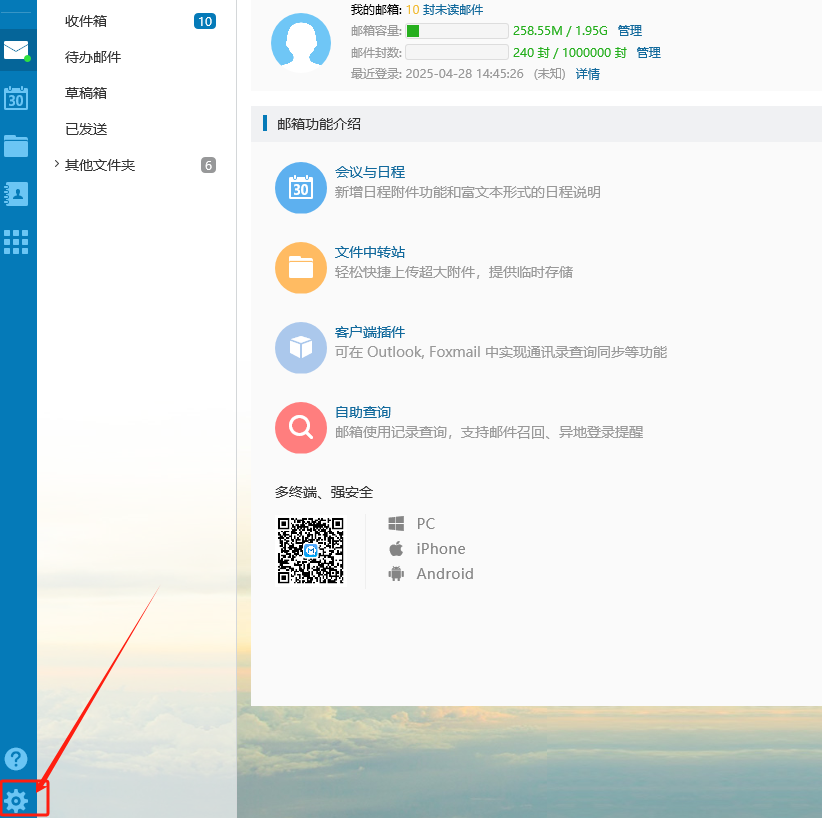Select 草稿箱 drafts folder
The image size is (822, 818).
(x=86, y=93)
